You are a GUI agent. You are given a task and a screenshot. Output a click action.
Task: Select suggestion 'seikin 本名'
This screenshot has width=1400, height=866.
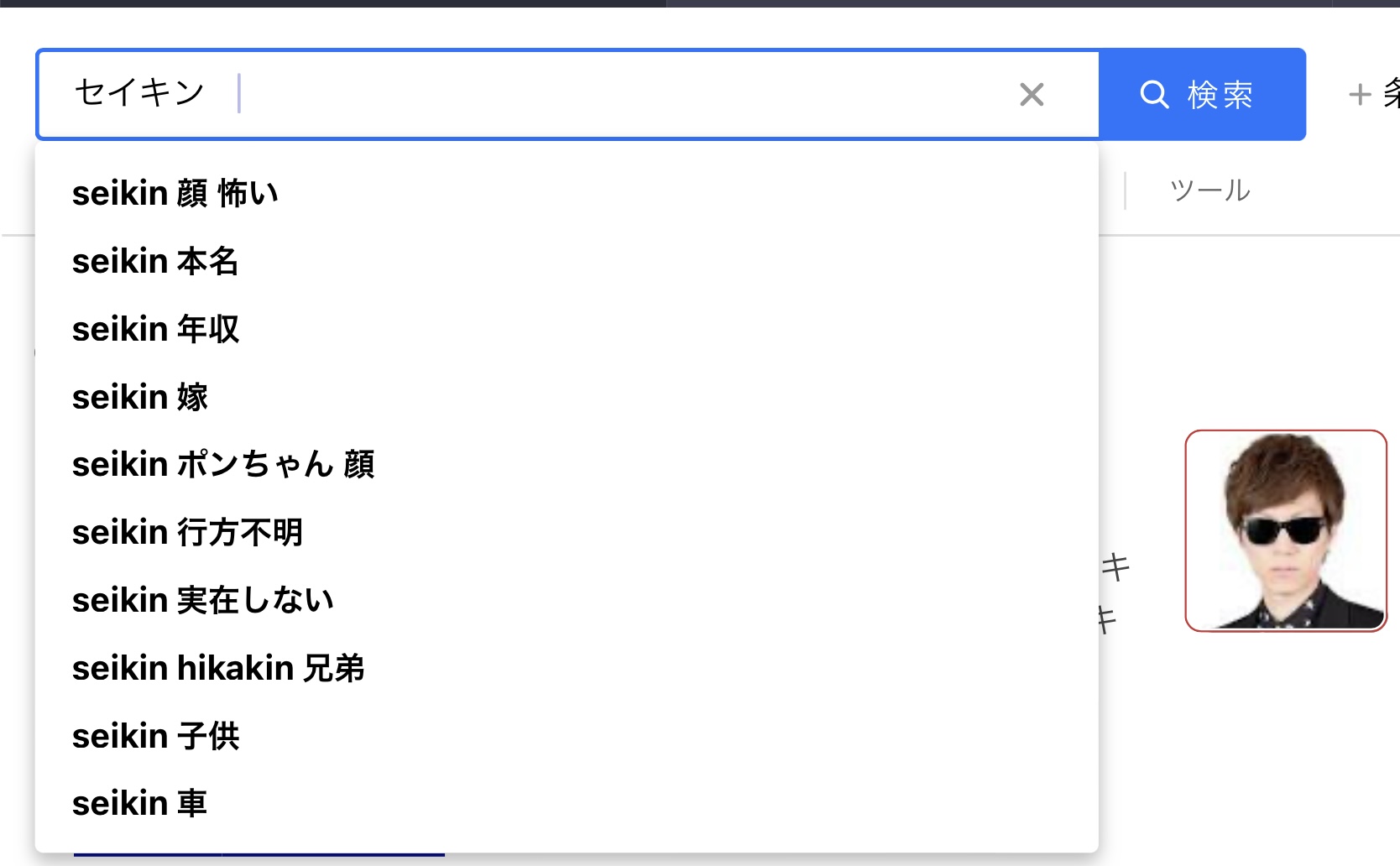pyautogui.click(x=567, y=261)
